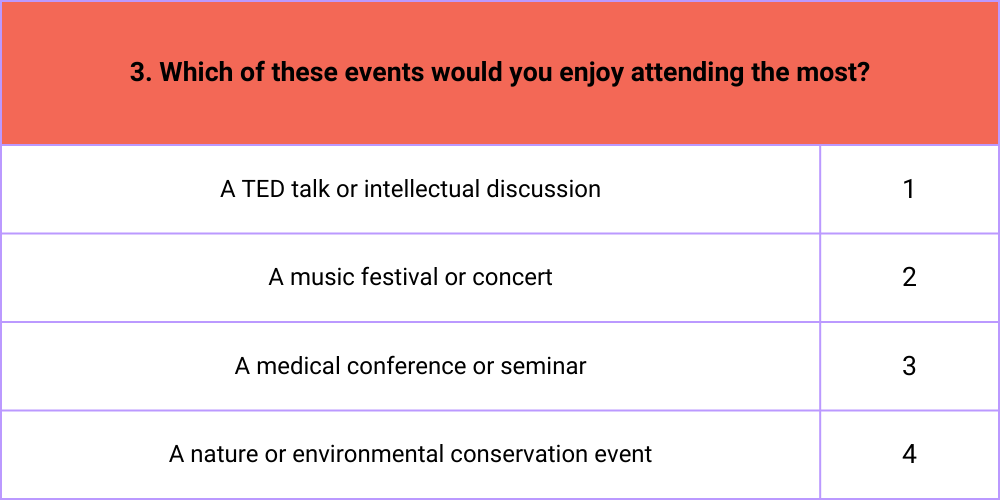
Task: Pick 'A nature or environmental conservation event'
Action: point(411,454)
